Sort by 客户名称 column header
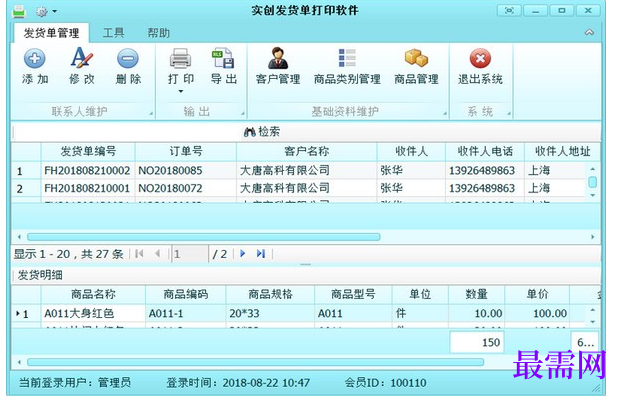 (x=307, y=152)
